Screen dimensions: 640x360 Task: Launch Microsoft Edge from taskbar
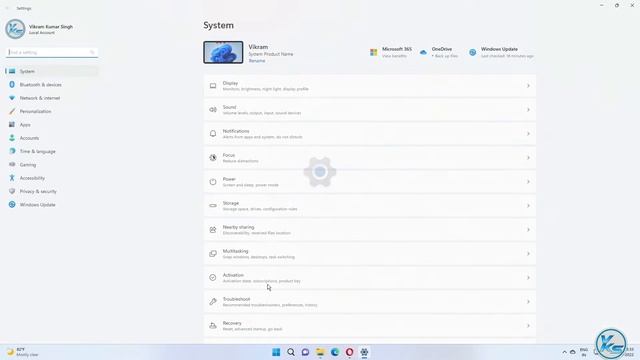tap(335, 352)
